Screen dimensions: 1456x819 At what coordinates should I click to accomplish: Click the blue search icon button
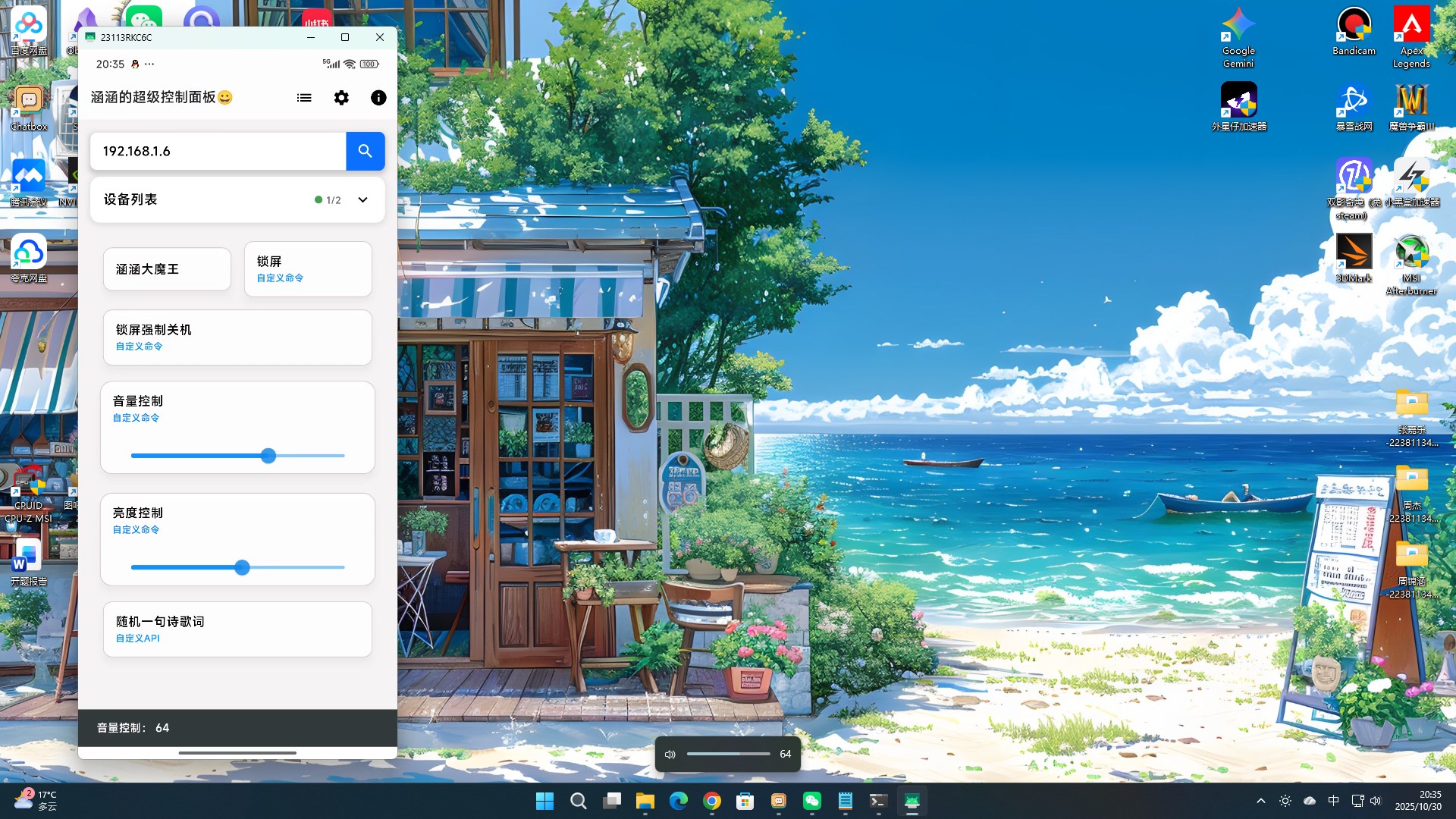365,151
